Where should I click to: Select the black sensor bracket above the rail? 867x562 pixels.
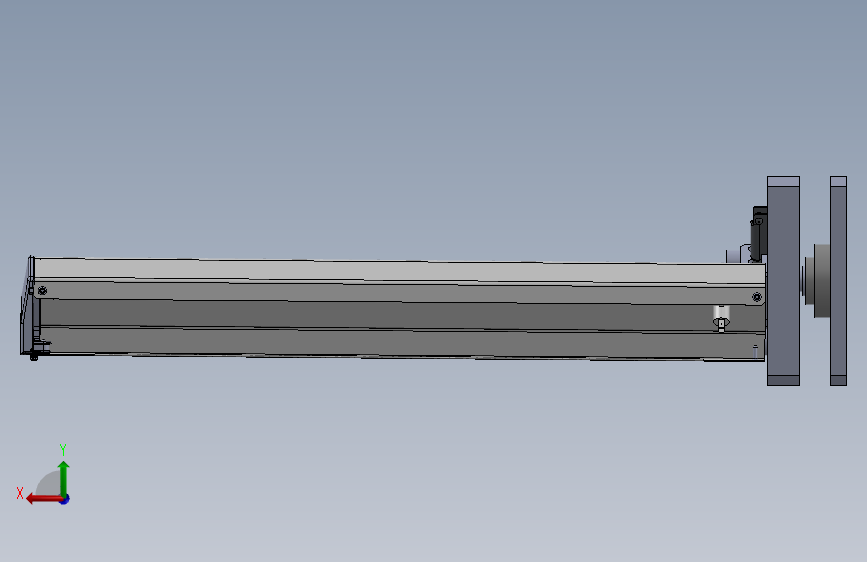tap(759, 231)
